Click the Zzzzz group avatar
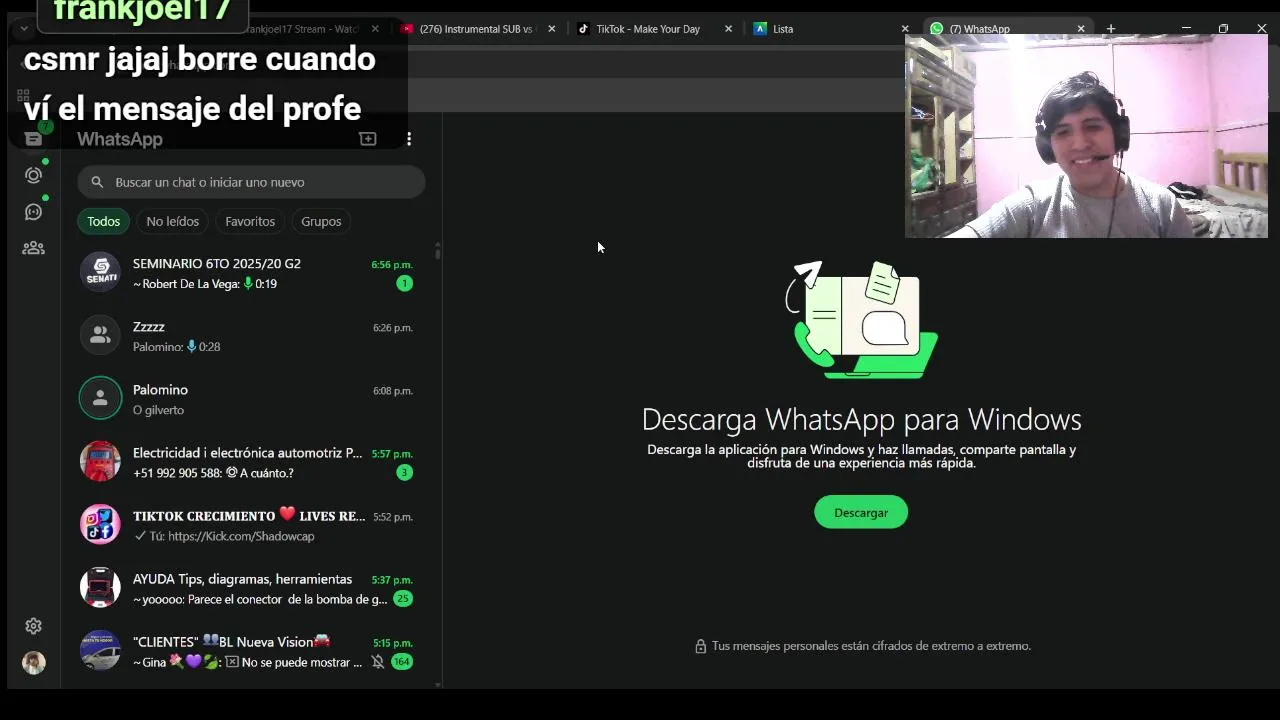The image size is (1280, 720). pos(100,335)
